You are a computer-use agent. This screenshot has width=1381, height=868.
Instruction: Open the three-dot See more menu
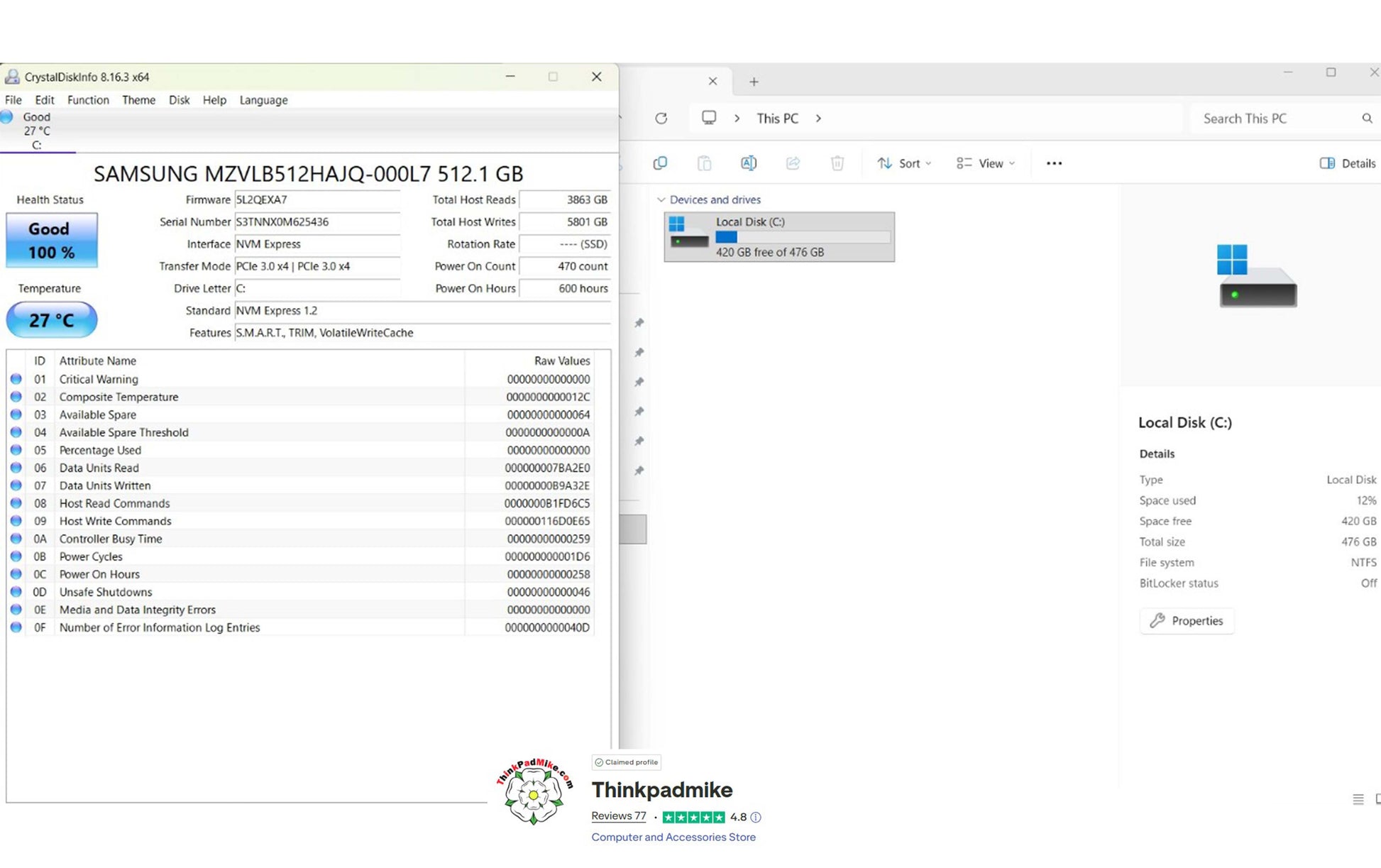click(x=1054, y=163)
